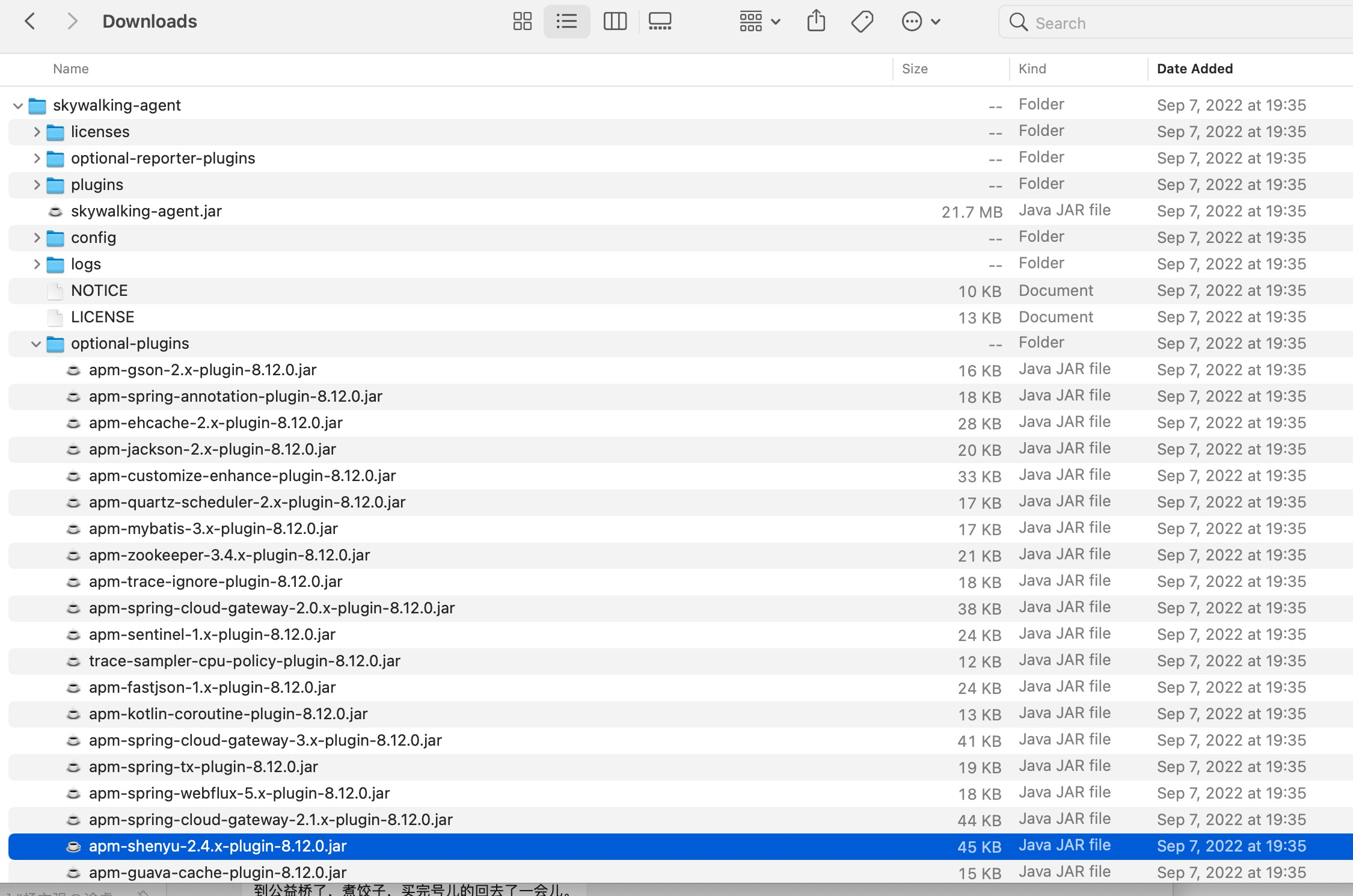The image size is (1353, 896).
Task: Open the group-by dropdown
Action: tap(759, 22)
